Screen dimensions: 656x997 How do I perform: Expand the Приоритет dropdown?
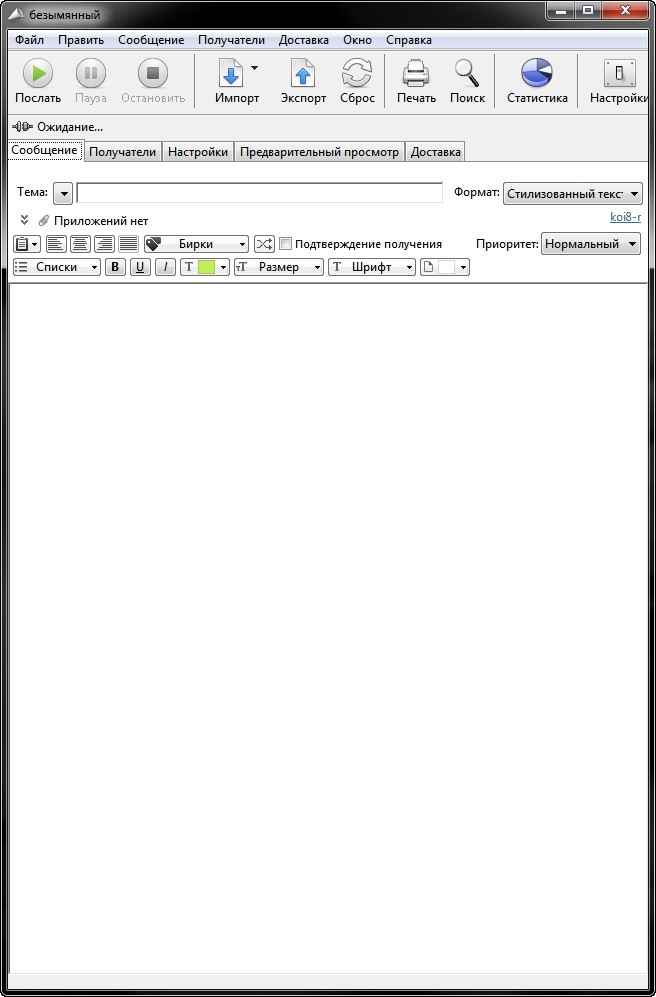(591, 244)
